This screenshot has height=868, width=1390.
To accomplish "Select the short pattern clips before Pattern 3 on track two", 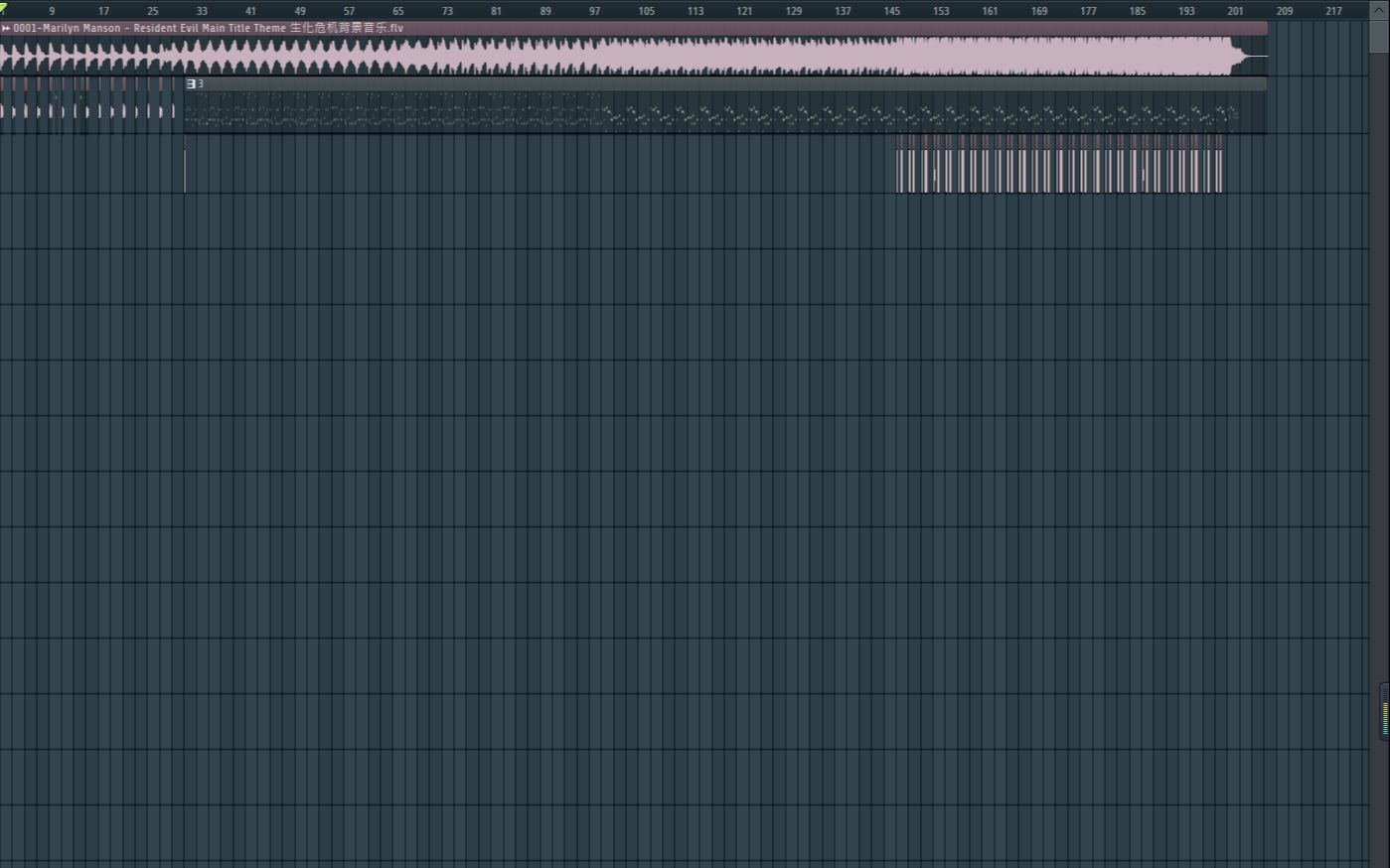I will pyautogui.click(x=87, y=105).
